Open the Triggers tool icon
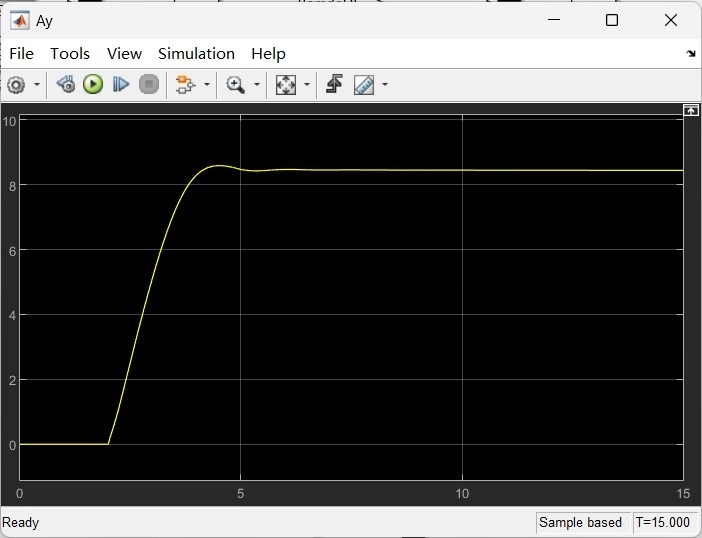 (334, 84)
